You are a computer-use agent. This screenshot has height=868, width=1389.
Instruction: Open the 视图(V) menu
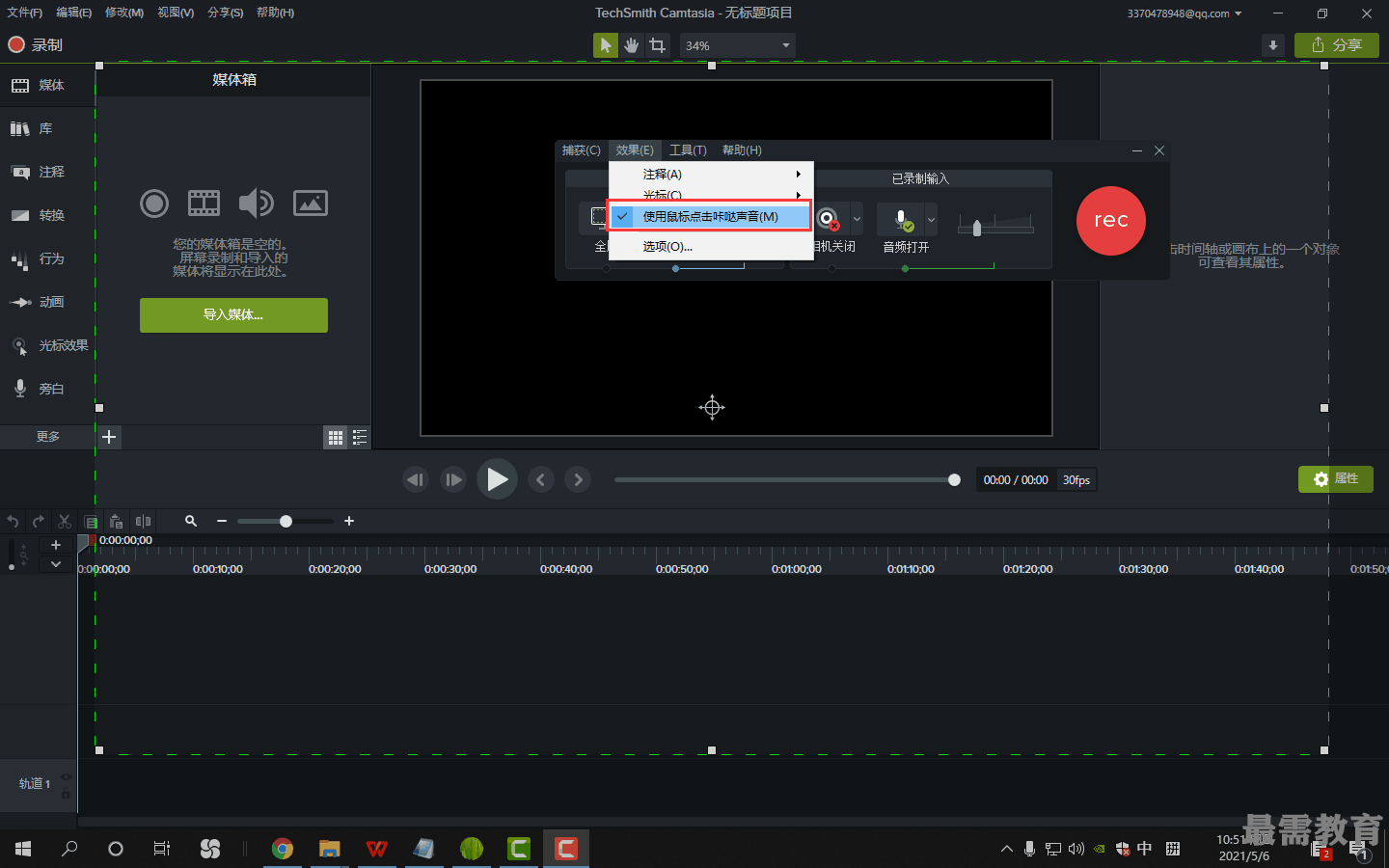point(176,13)
